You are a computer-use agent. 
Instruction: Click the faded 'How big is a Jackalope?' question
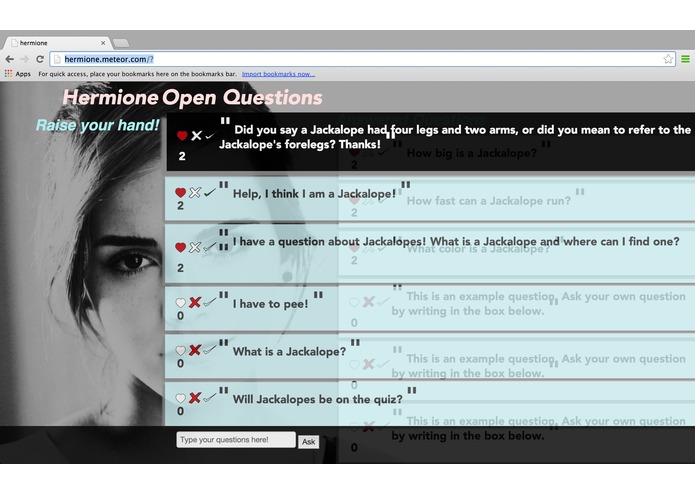click(x=472, y=153)
